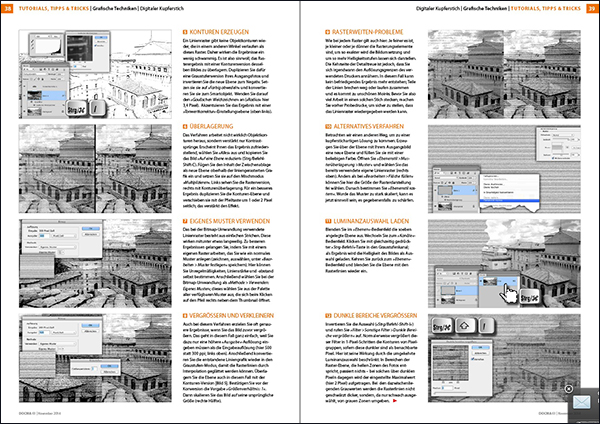Select heading ÜBERLAGERUNG
The image size is (600, 424).
[x=211, y=126]
